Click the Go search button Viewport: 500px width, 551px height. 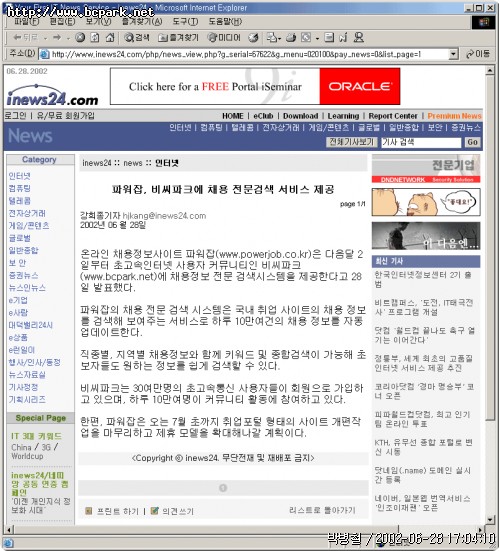472,142
